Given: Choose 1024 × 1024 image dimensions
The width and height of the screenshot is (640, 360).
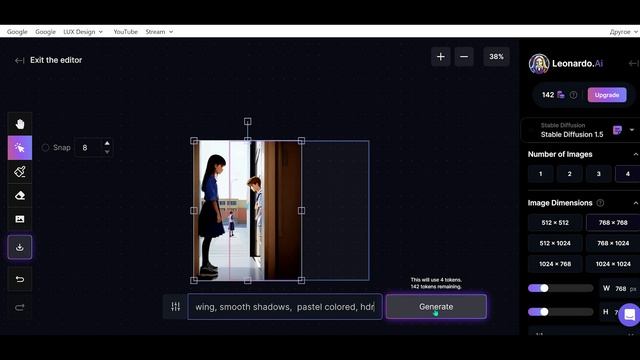Looking at the screenshot, I should pos(613,264).
